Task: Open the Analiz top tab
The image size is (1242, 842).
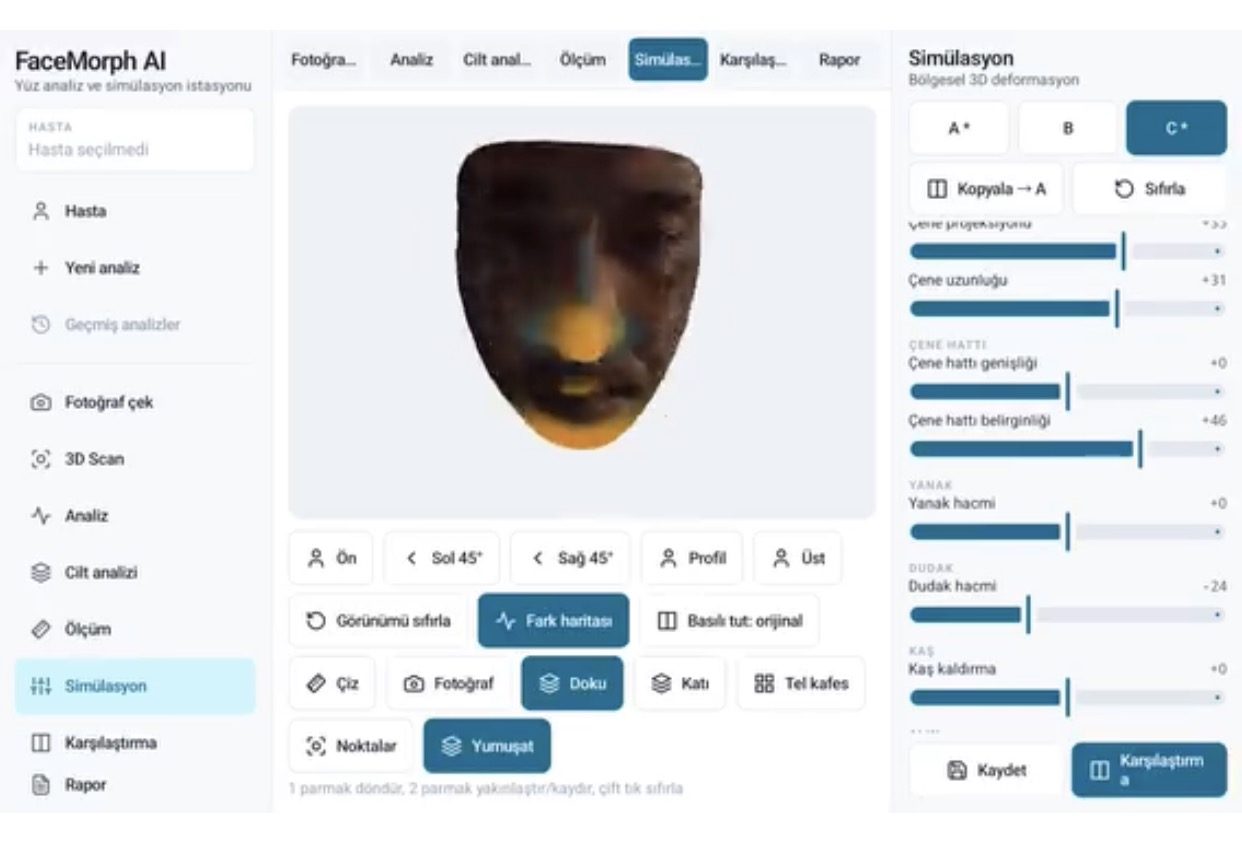Action: point(411,60)
